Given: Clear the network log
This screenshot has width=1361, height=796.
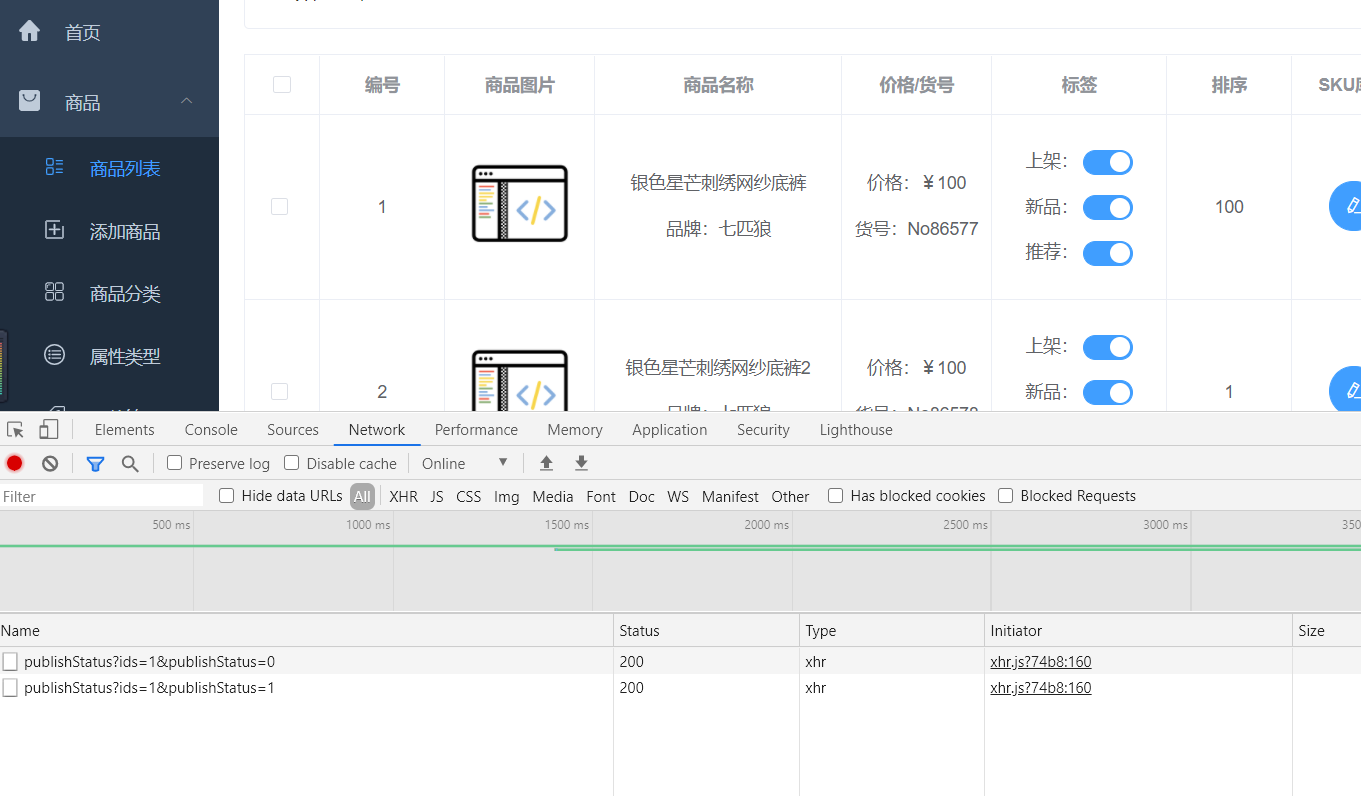Looking at the screenshot, I should [50, 463].
